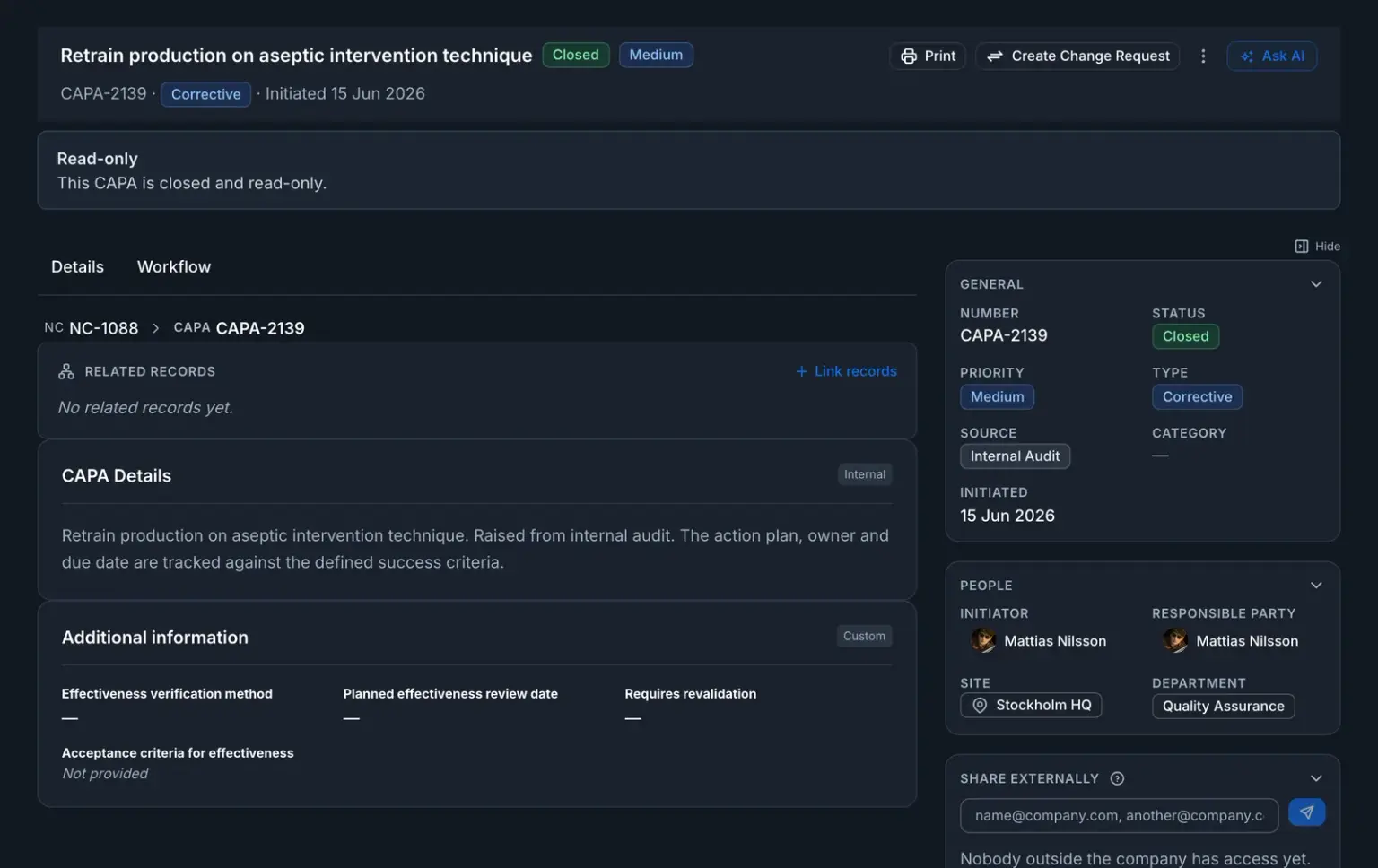
Task: Click the related records hierarchy icon
Action: [66, 371]
